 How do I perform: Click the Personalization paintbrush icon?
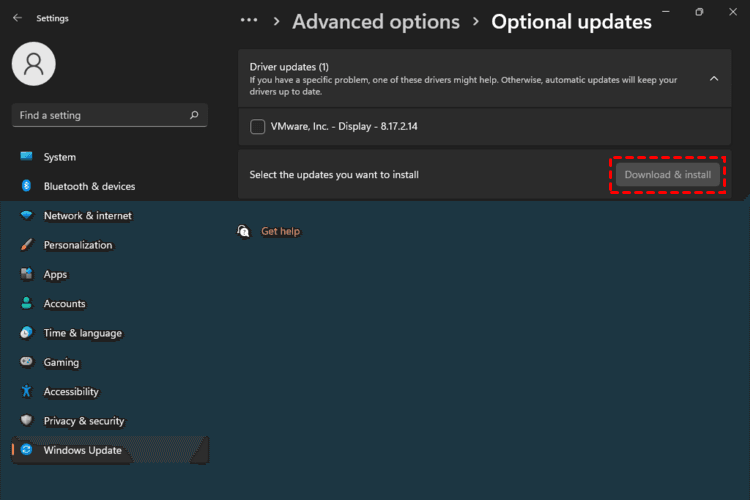coord(26,245)
